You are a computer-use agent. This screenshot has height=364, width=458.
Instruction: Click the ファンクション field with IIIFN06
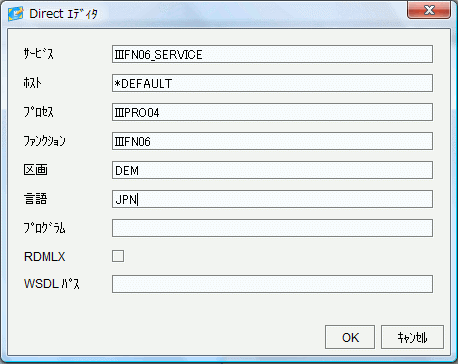point(272,141)
